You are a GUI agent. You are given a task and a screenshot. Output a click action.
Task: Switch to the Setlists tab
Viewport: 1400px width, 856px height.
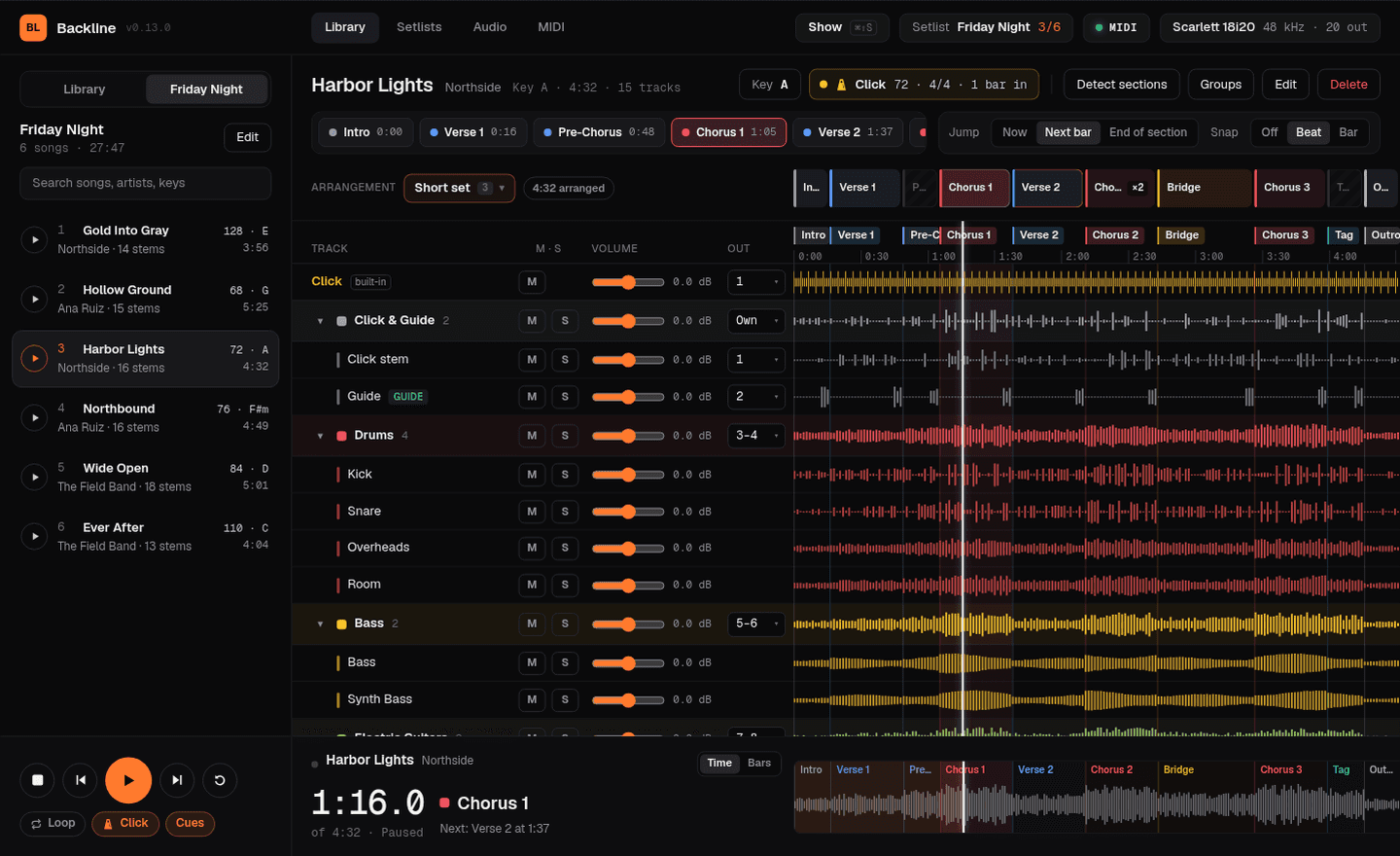[x=419, y=27]
